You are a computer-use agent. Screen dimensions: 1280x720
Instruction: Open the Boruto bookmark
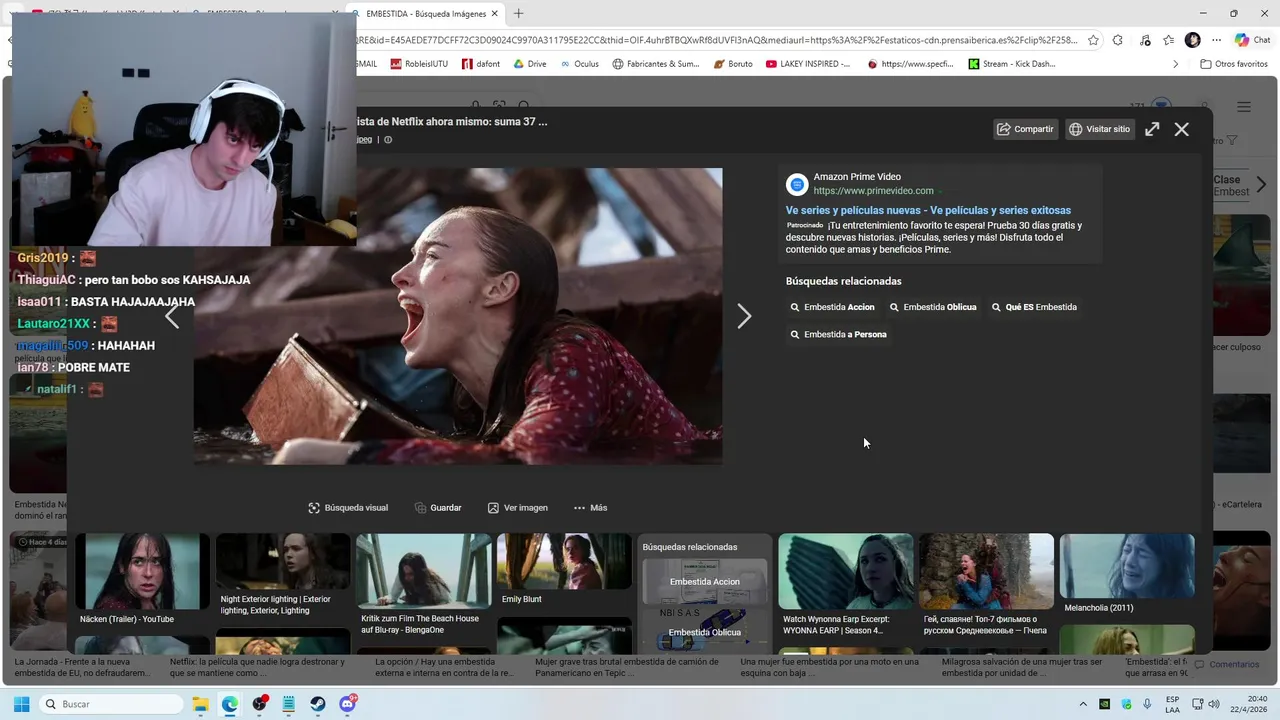click(734, 64)
